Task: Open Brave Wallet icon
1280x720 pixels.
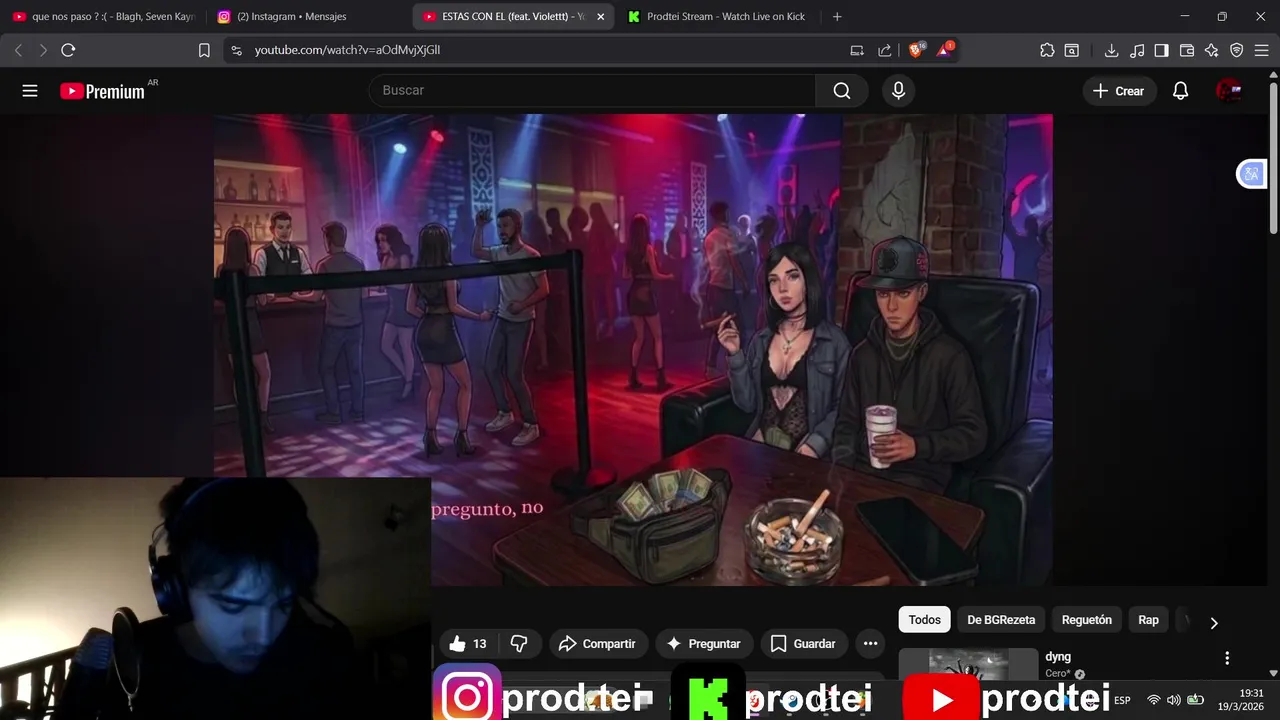Action: (x=1187, y=50)
